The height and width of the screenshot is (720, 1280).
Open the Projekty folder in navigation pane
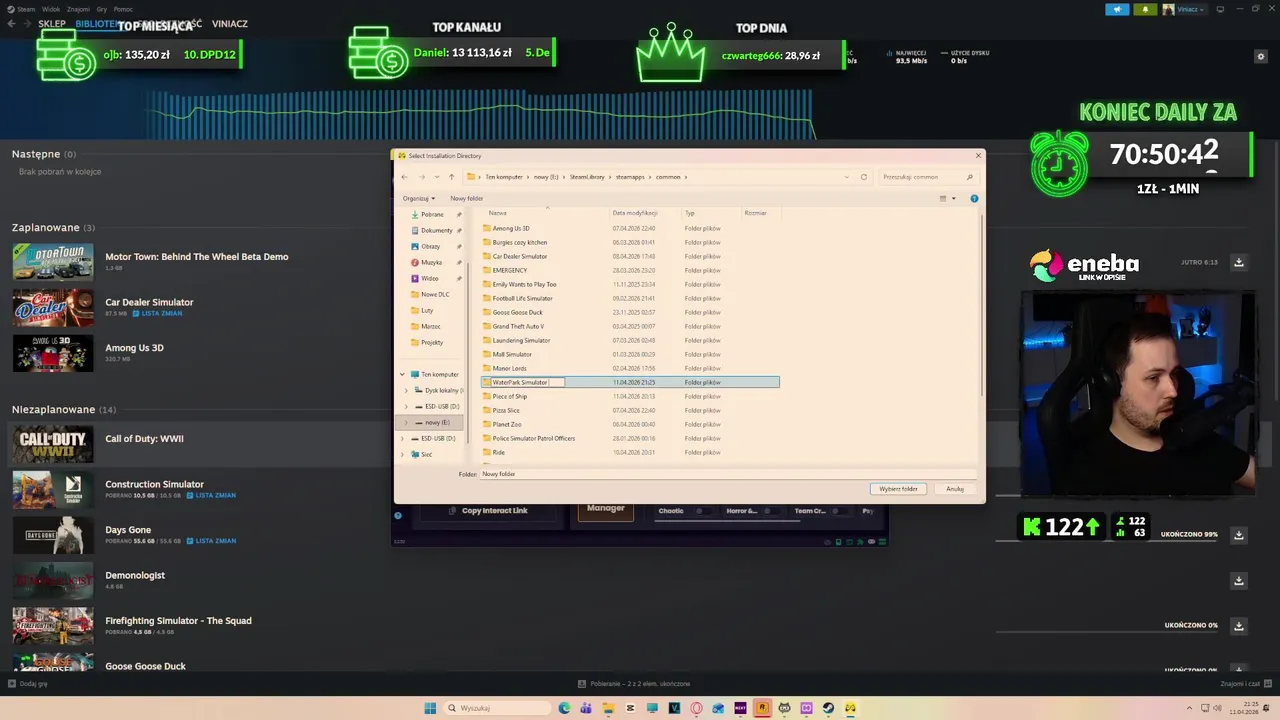[431, 342]
